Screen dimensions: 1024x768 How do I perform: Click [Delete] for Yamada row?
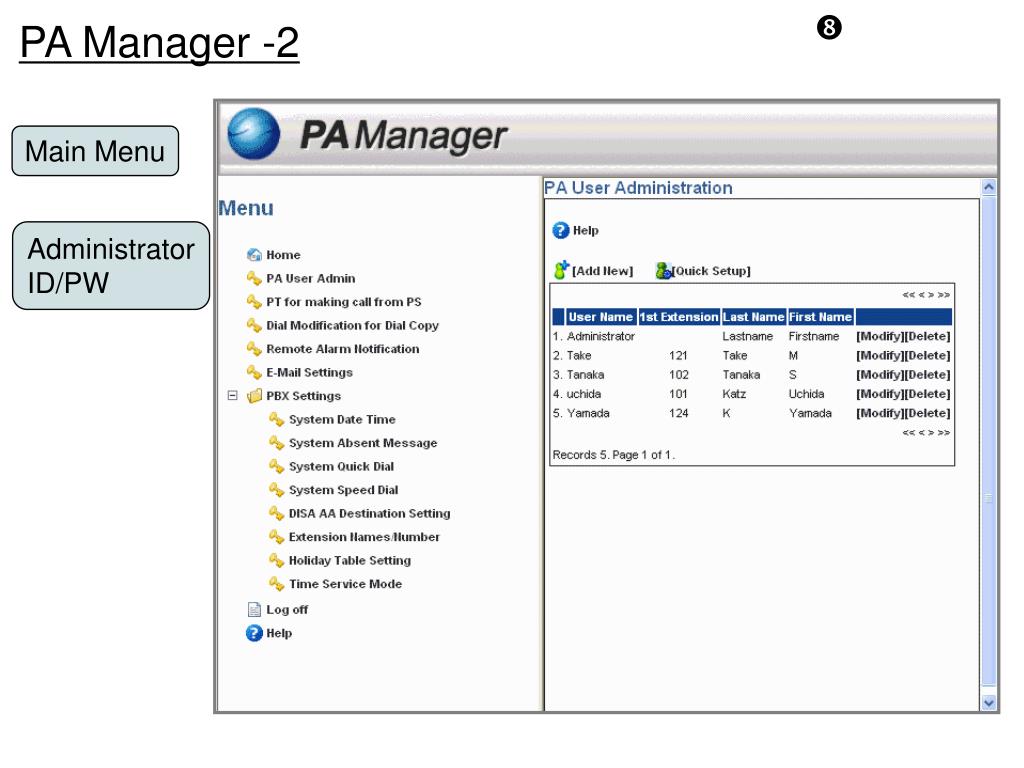tap(927, 413)
